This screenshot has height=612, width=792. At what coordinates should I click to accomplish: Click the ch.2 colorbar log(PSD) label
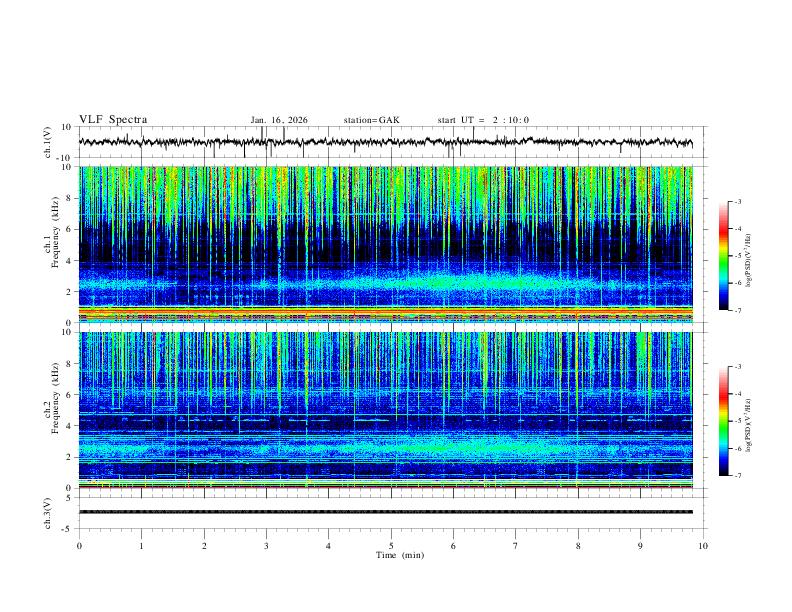tap(748, 426)
